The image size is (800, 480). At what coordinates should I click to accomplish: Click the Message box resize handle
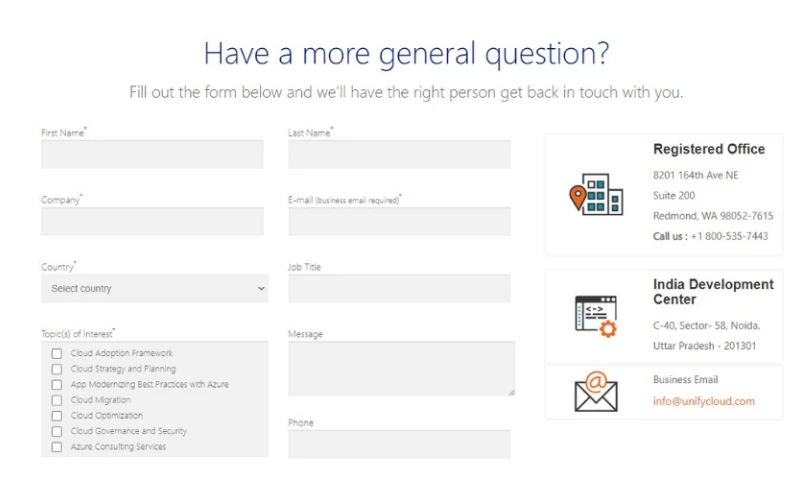point(511,392)
